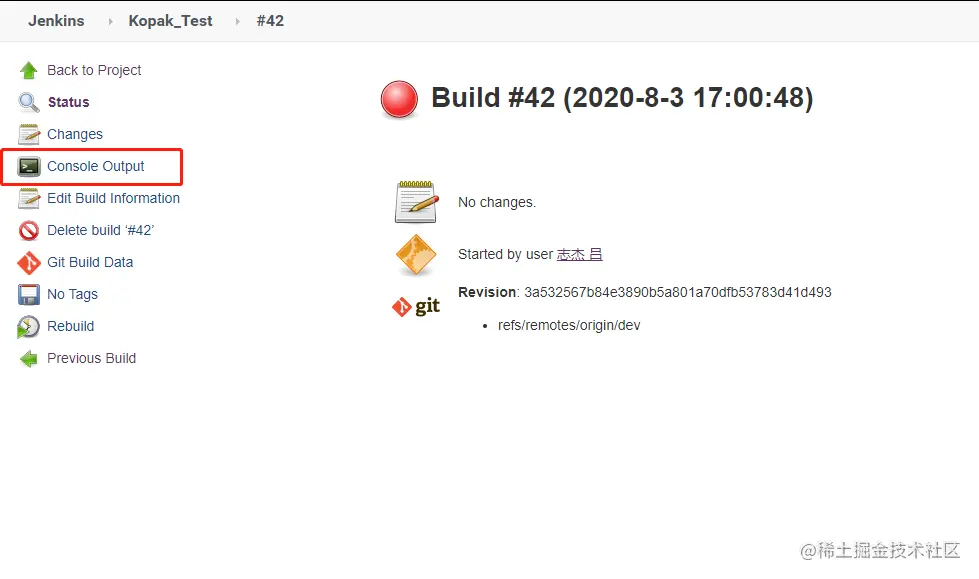Go to Kopak_Test project breadcrumb
Viewport: 979px width, 579px height.
point(170,21)
